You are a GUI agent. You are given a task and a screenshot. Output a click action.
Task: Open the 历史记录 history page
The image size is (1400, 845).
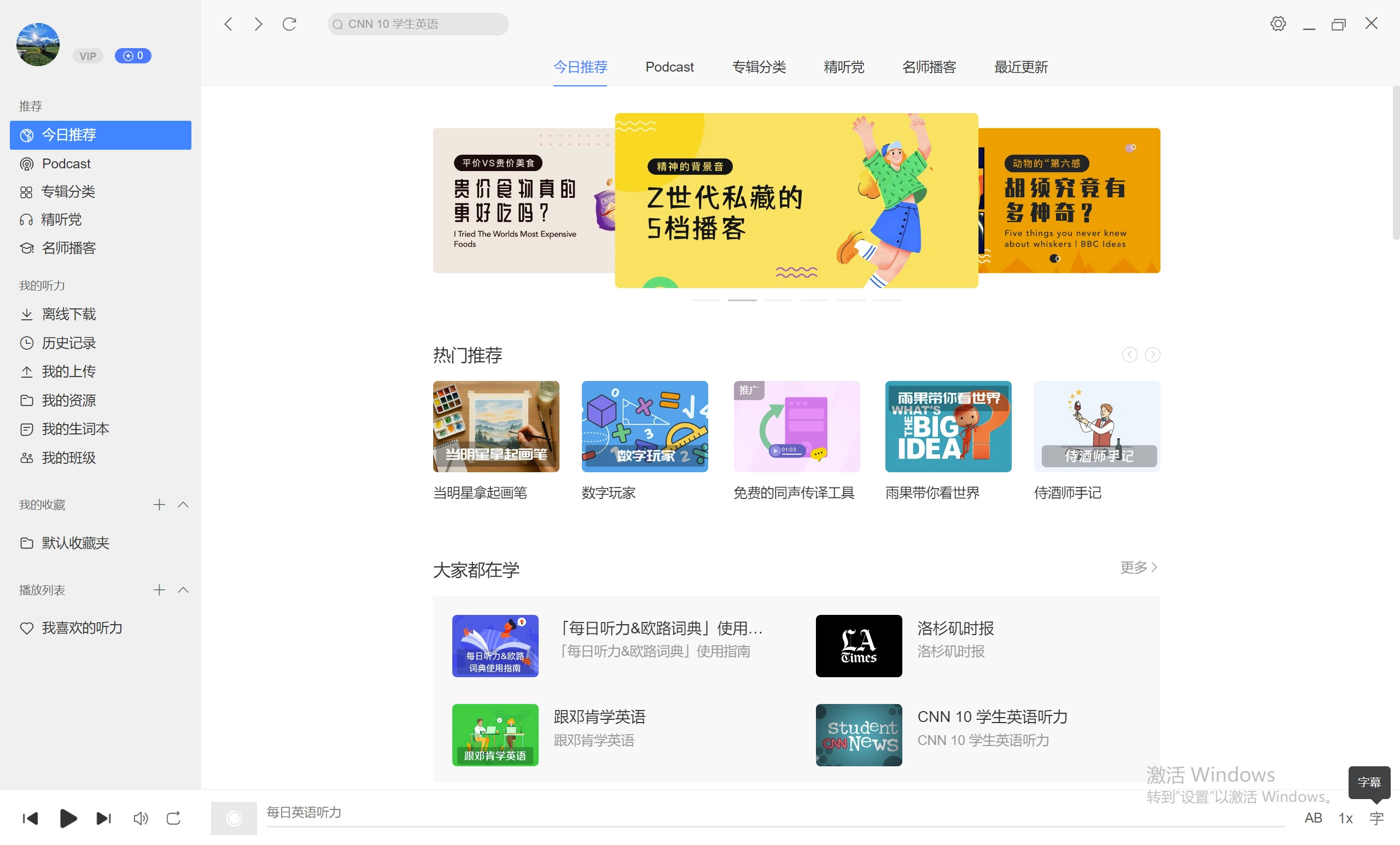69,343
